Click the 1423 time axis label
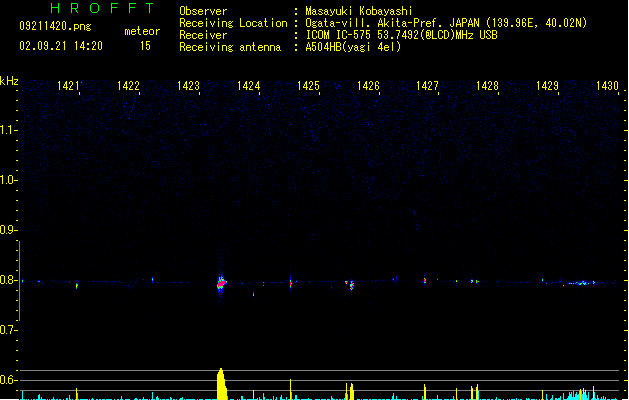 [x=189, y=86]
